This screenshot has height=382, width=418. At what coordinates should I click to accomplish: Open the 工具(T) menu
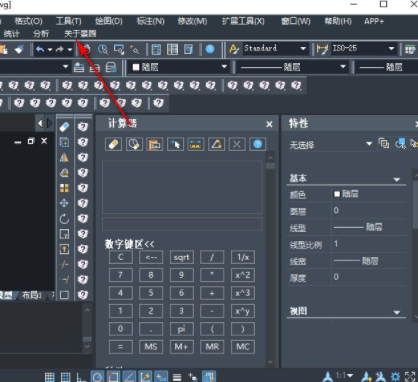click(69, 21)
